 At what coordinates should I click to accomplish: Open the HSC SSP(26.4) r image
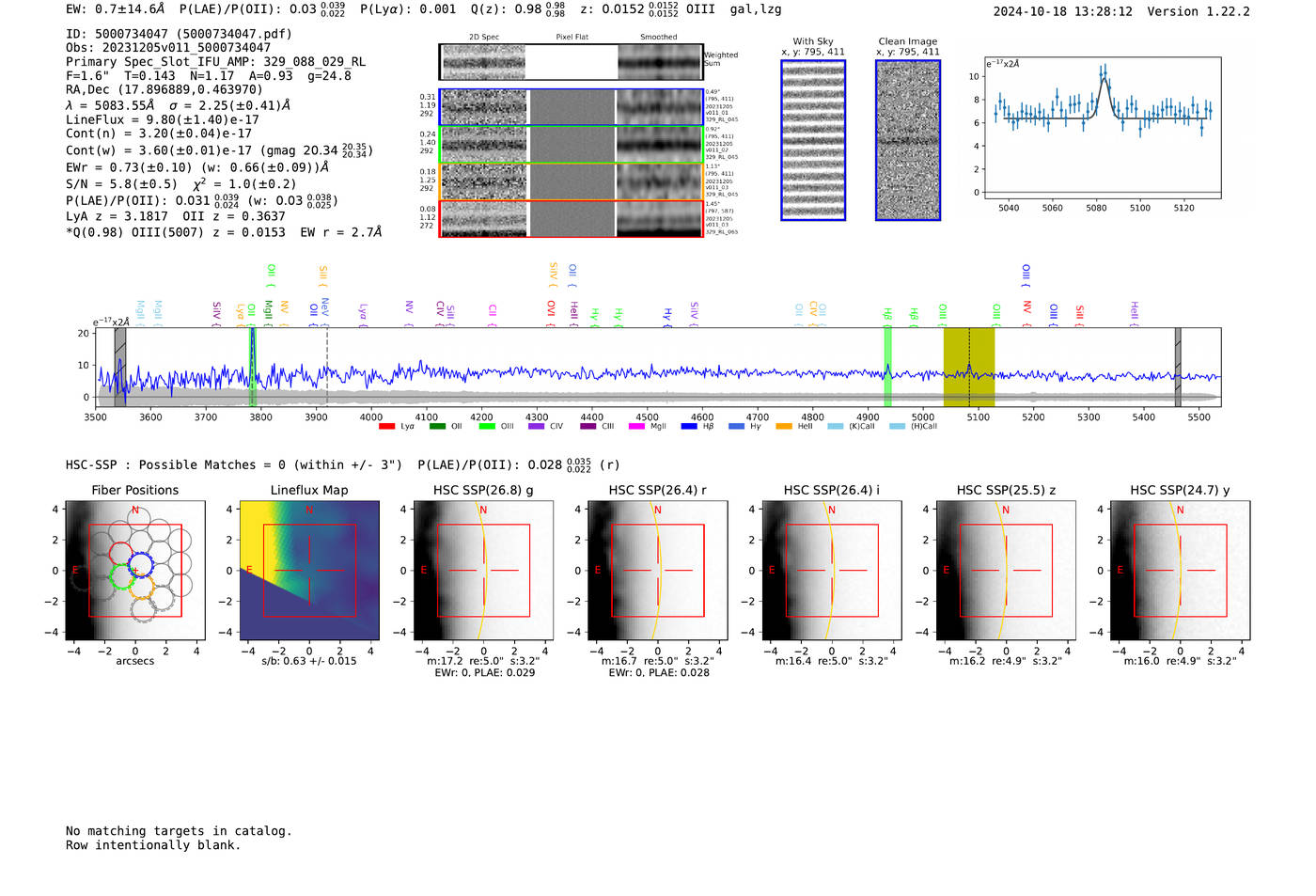point(657,570)
